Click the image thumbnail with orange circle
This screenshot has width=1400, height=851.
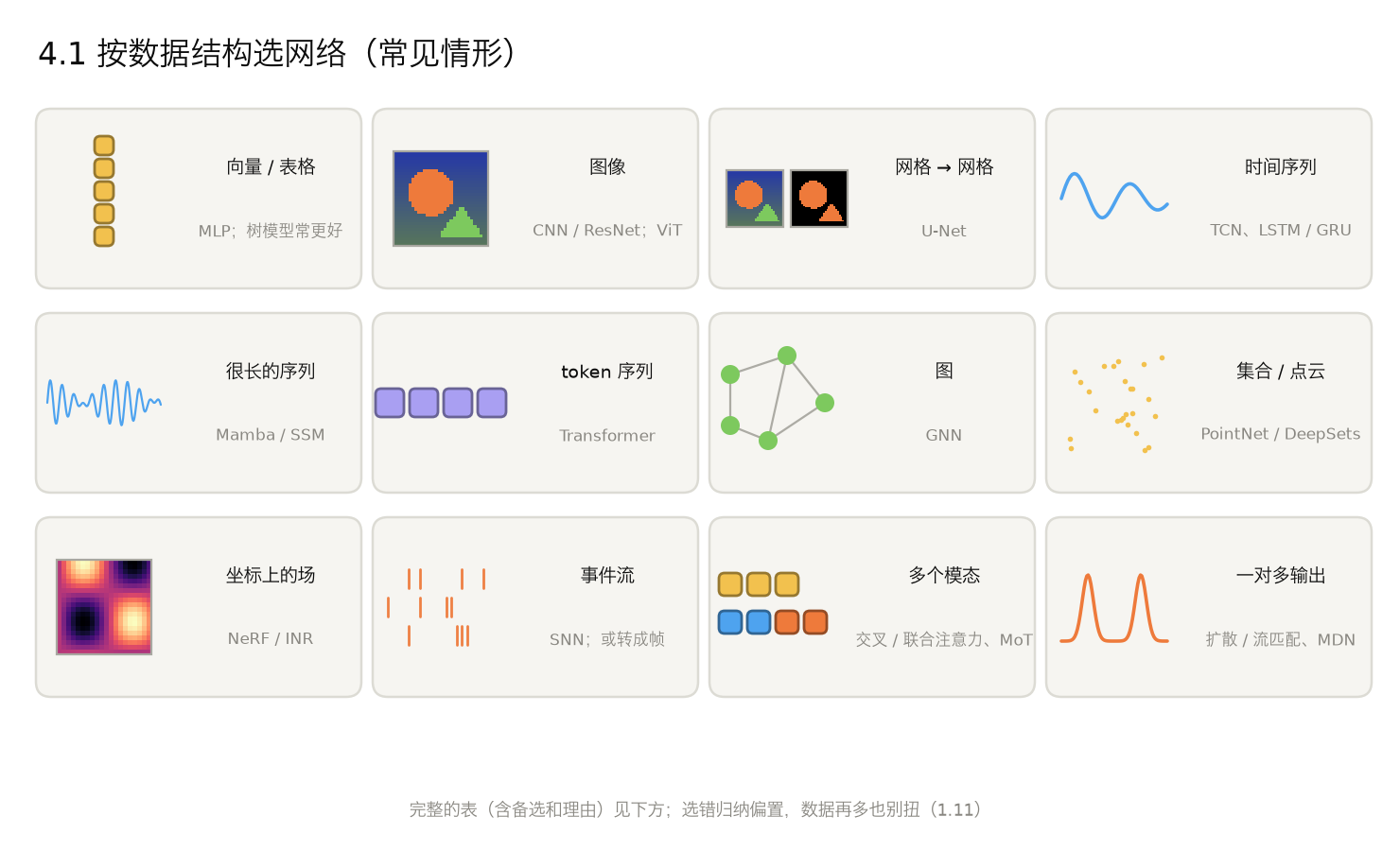click(441, 199)
